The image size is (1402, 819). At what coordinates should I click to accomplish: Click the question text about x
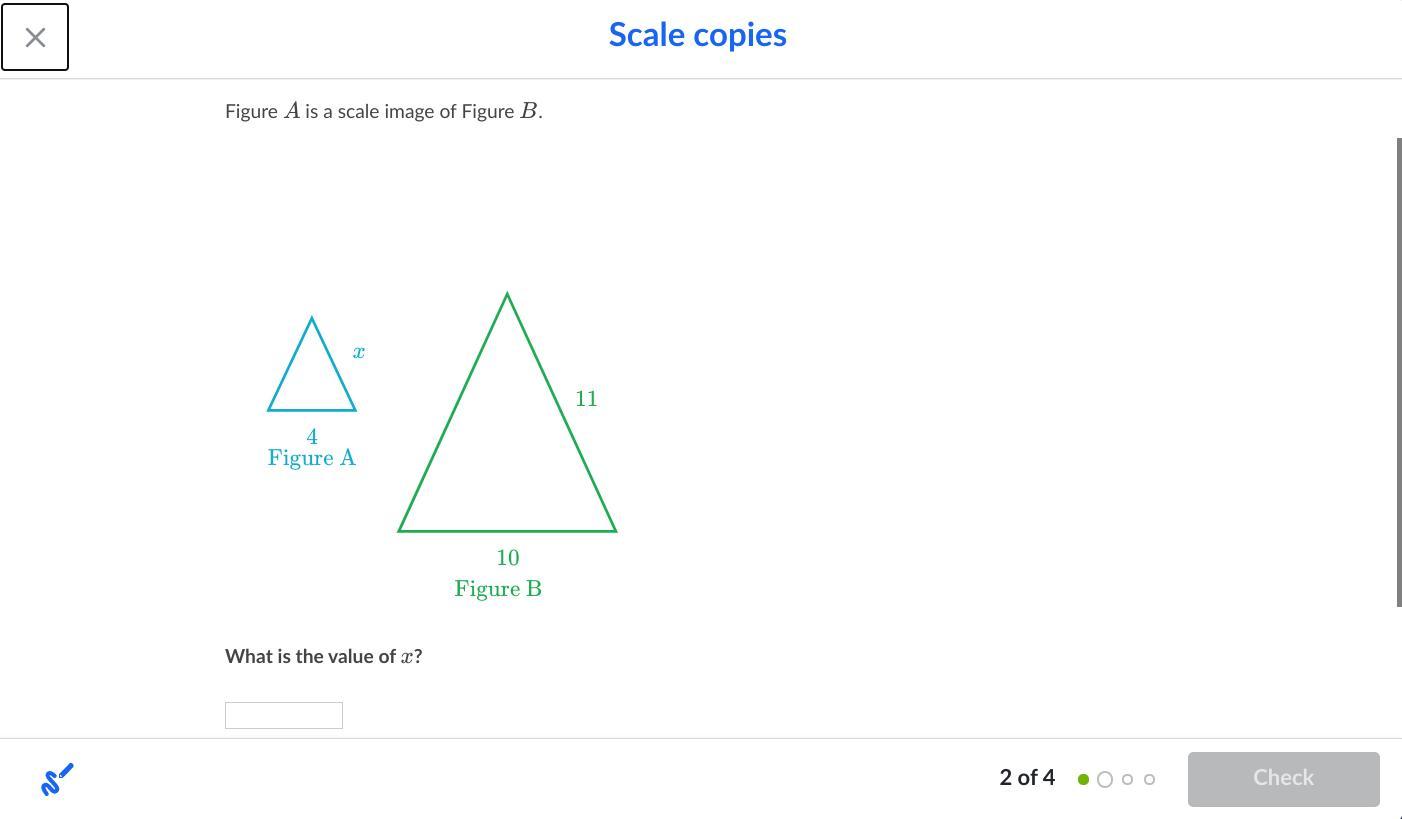(x=323, y=657)
